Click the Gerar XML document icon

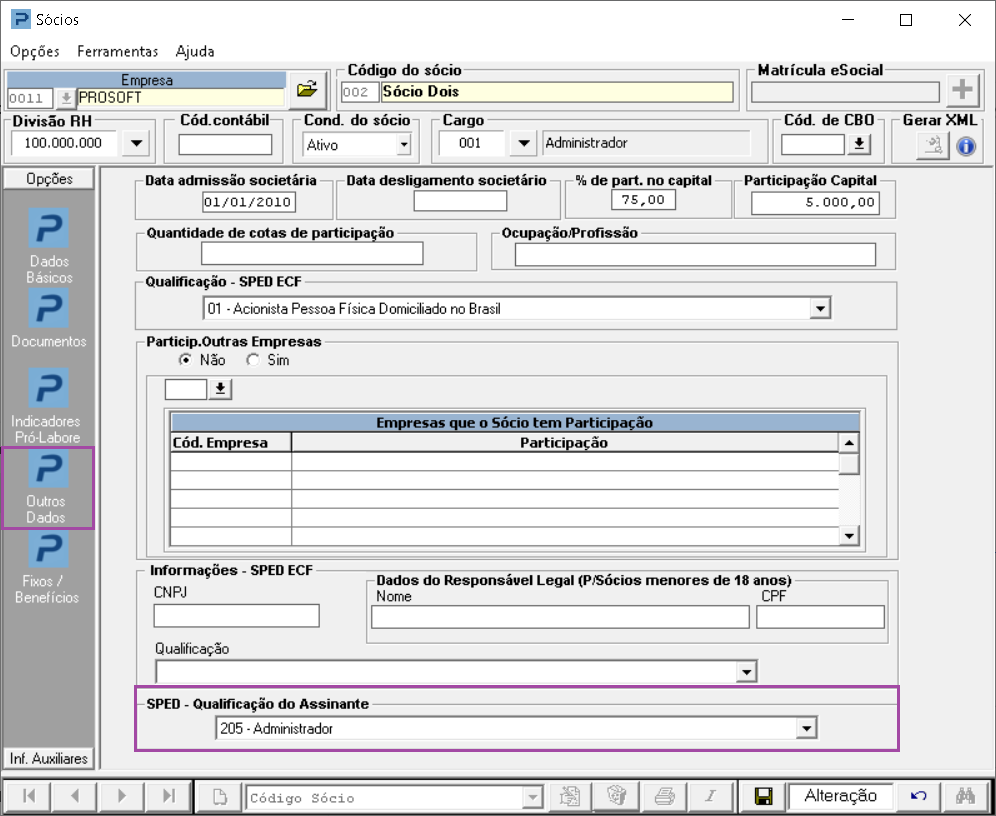tap(933, 146)
